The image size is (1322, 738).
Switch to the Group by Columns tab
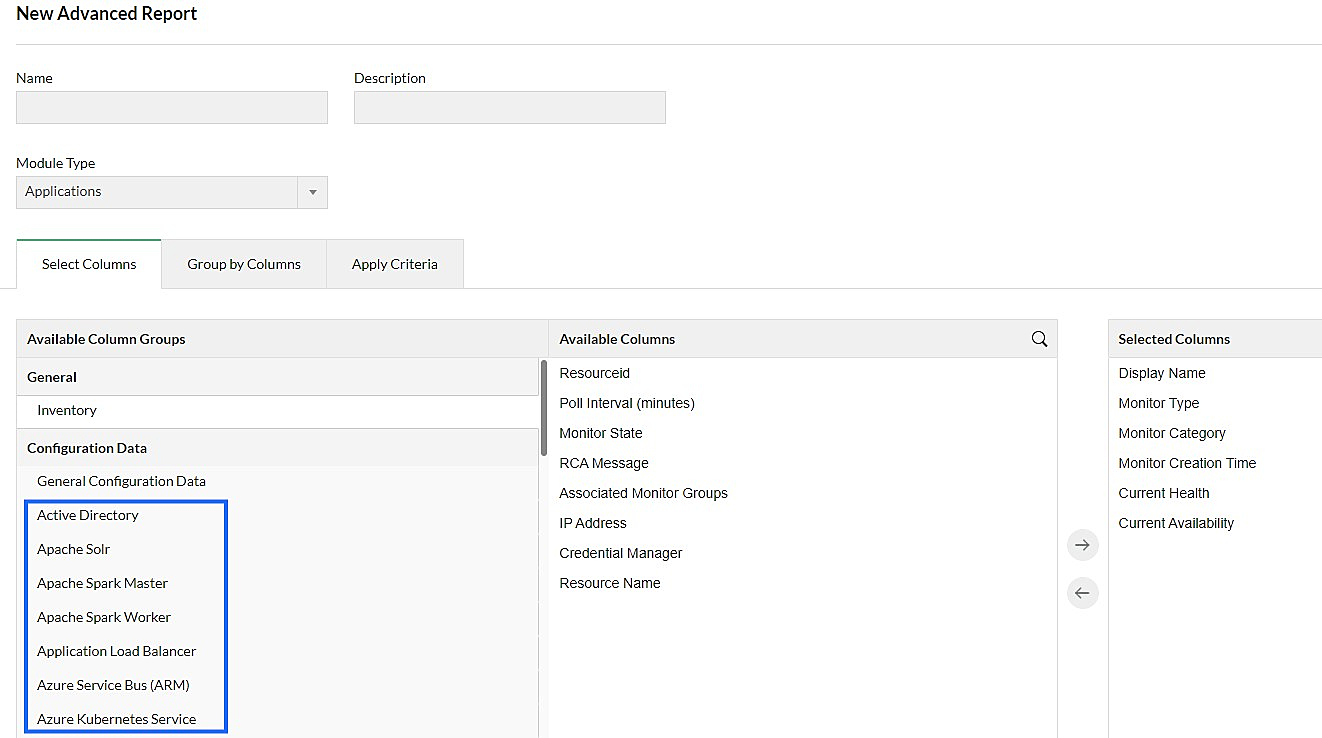coord(244,264)
